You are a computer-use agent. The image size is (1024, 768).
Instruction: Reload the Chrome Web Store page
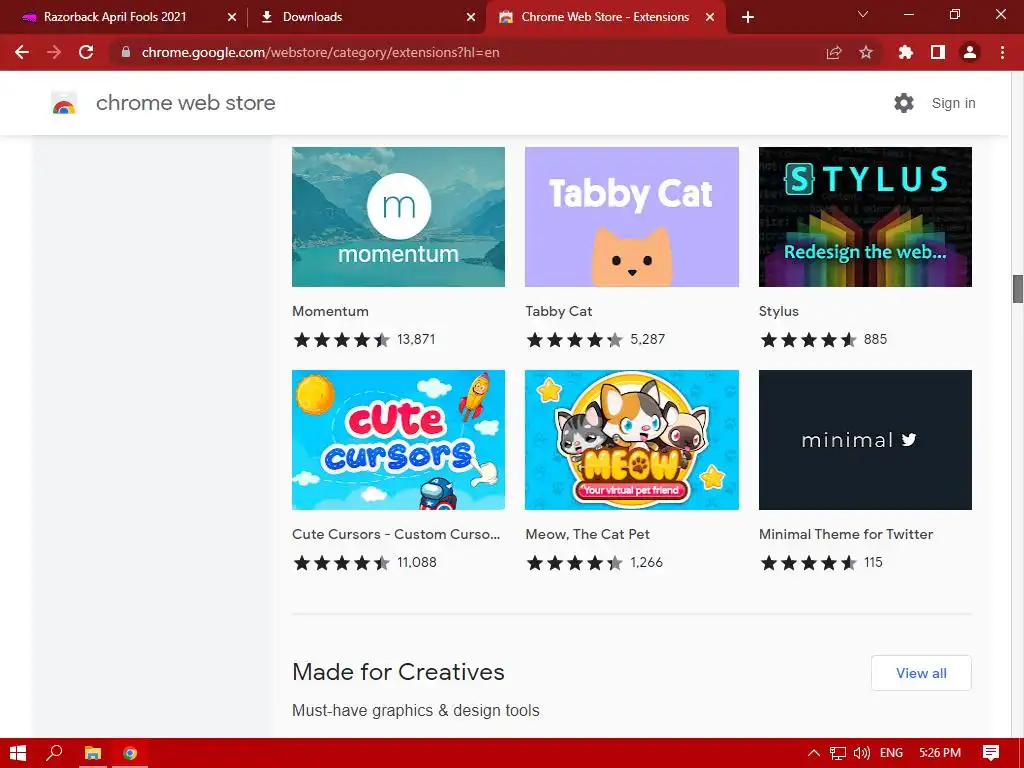(86, 52)
